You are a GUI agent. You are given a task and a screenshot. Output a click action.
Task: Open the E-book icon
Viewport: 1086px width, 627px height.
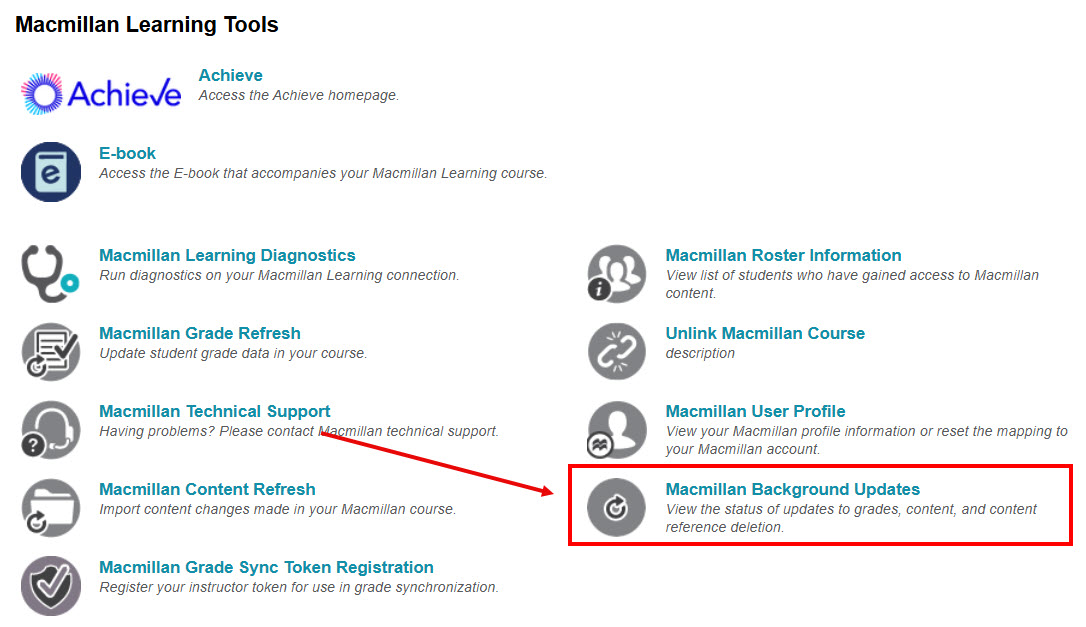coord(50,172)
